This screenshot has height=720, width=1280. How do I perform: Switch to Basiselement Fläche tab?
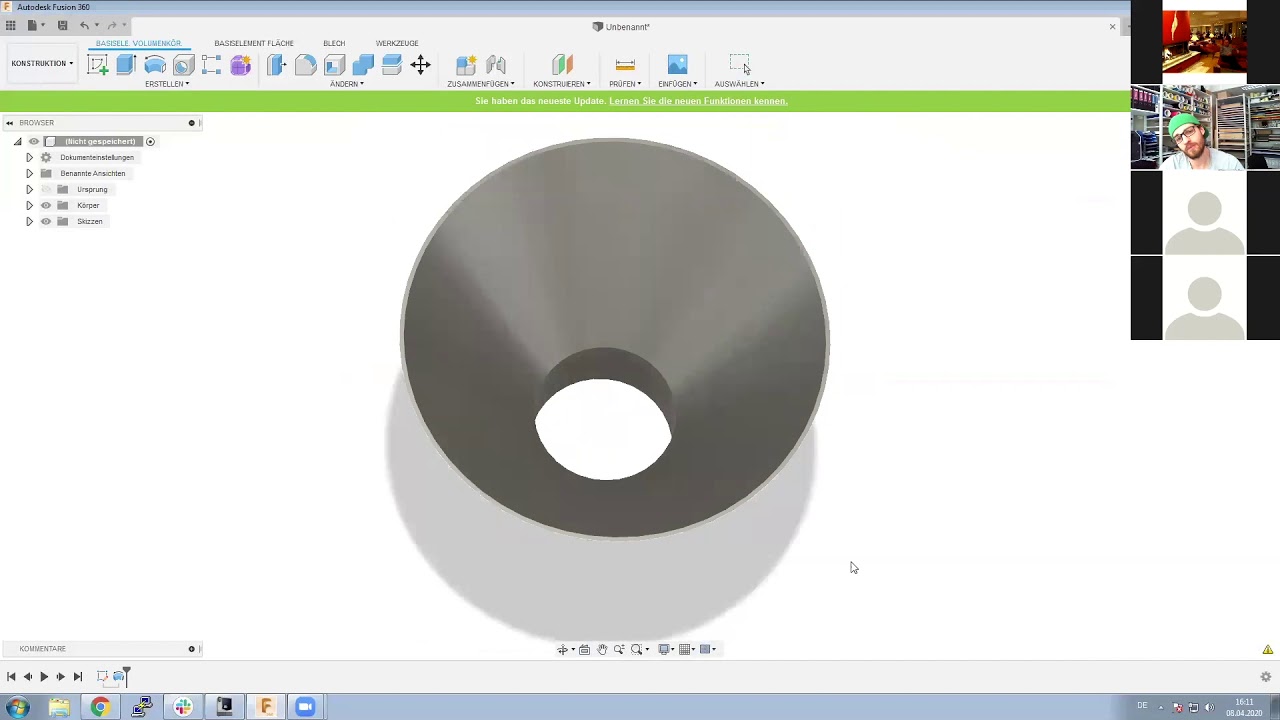tap(254, 43)
